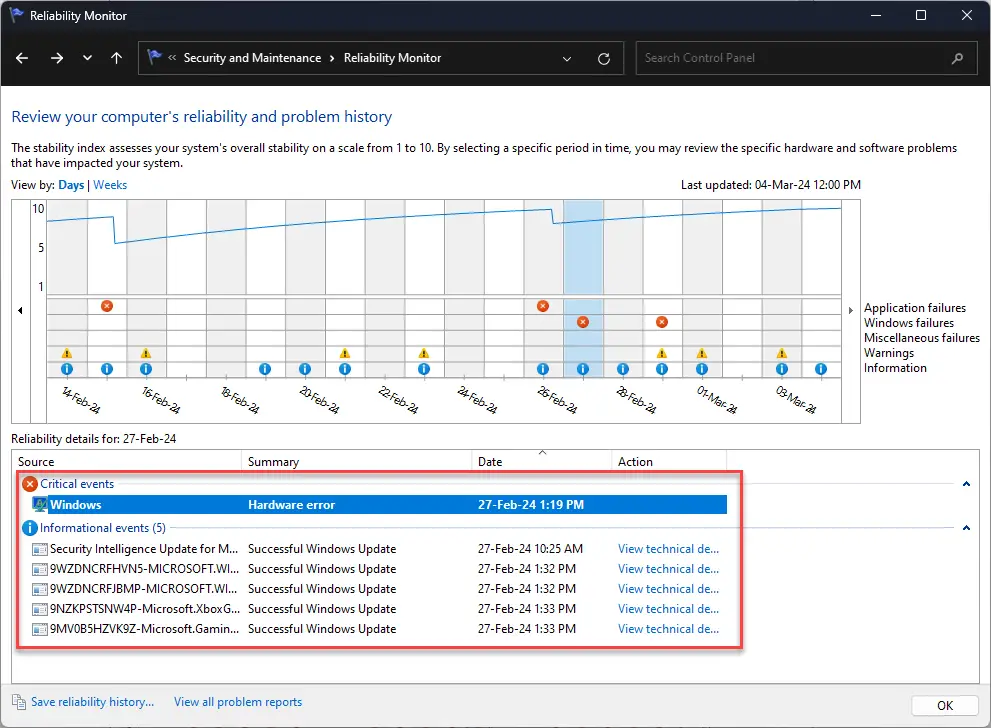
Task: Refresh the Reliability Monitor page
Action: [x=604, y=58]
